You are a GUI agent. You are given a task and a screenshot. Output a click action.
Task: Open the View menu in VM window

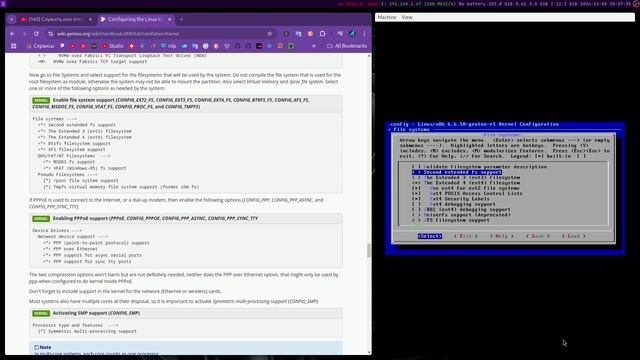tap(407, 17)
